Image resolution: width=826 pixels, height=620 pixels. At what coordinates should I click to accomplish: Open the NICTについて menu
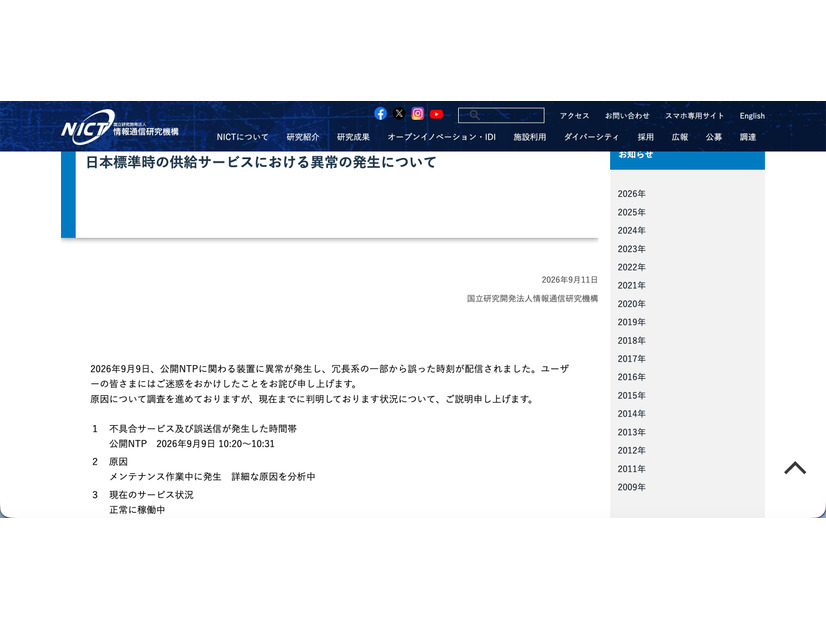coord(242,137)
